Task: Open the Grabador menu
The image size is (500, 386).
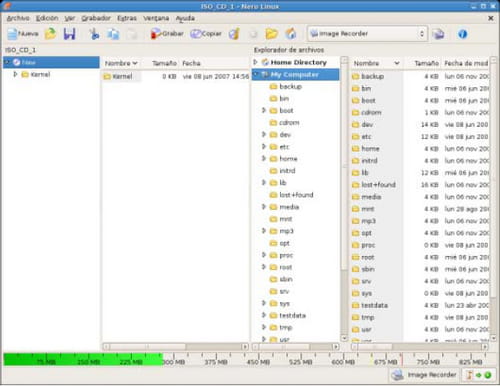Action: [x=96, y=18]
